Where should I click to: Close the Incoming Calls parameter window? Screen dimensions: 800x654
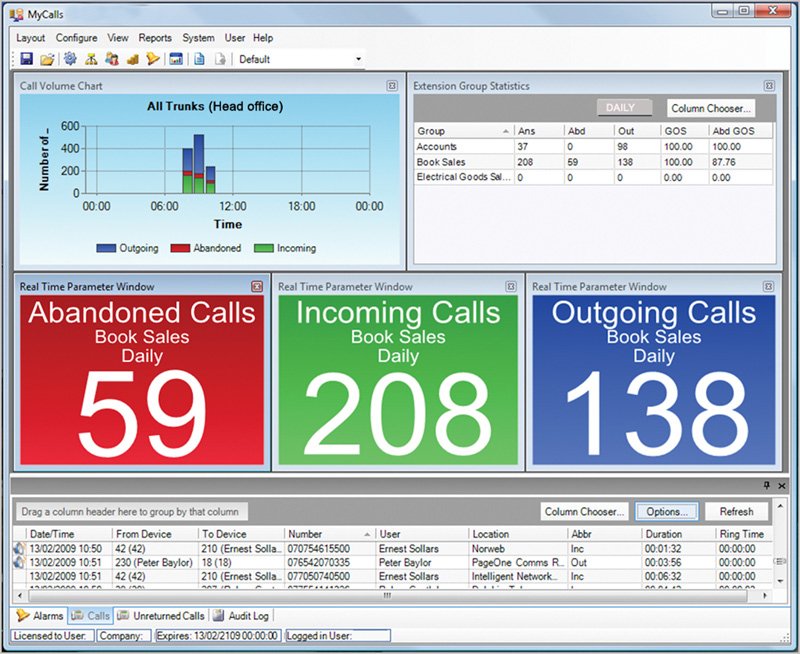point(511,287)
